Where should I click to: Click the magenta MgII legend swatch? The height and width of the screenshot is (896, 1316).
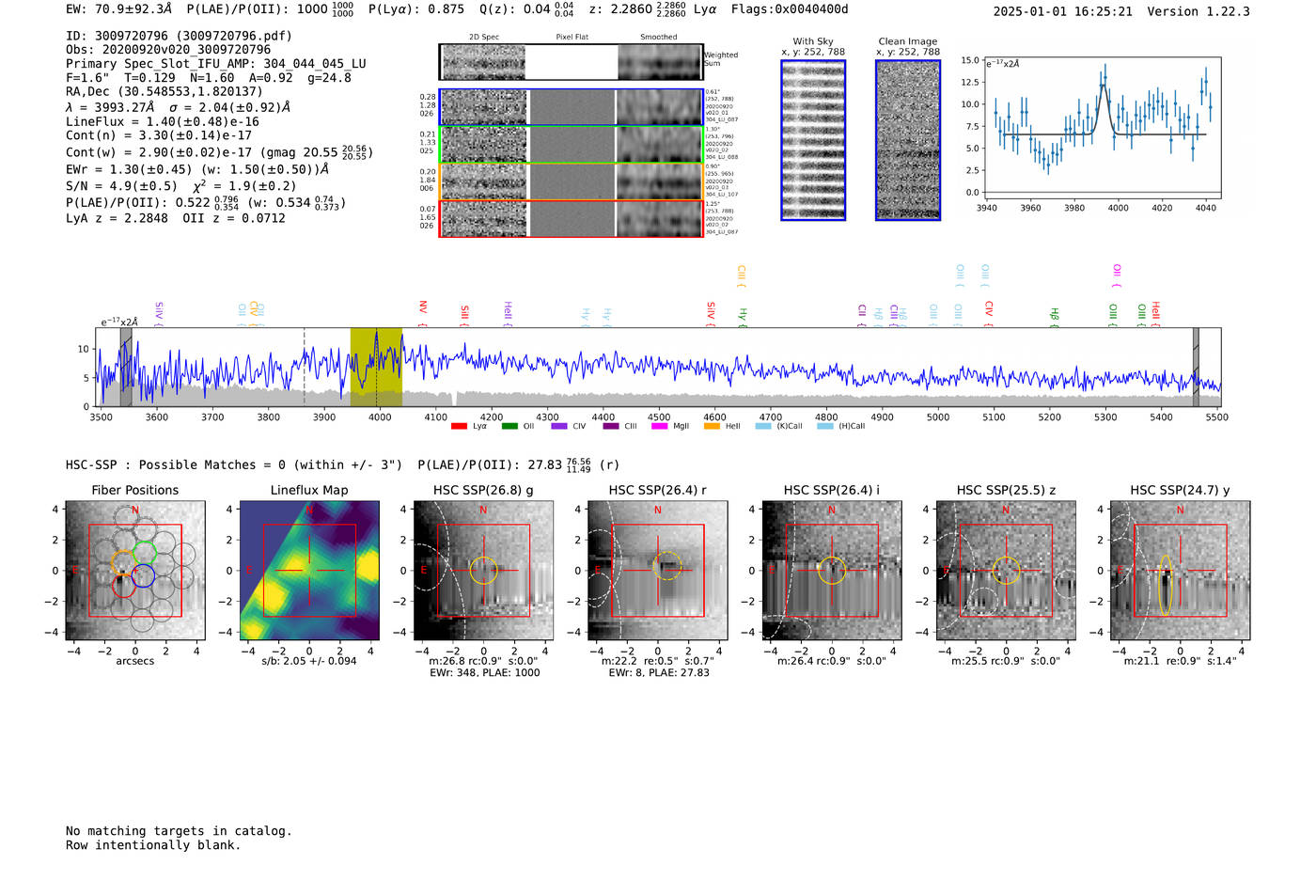(660, 426)
